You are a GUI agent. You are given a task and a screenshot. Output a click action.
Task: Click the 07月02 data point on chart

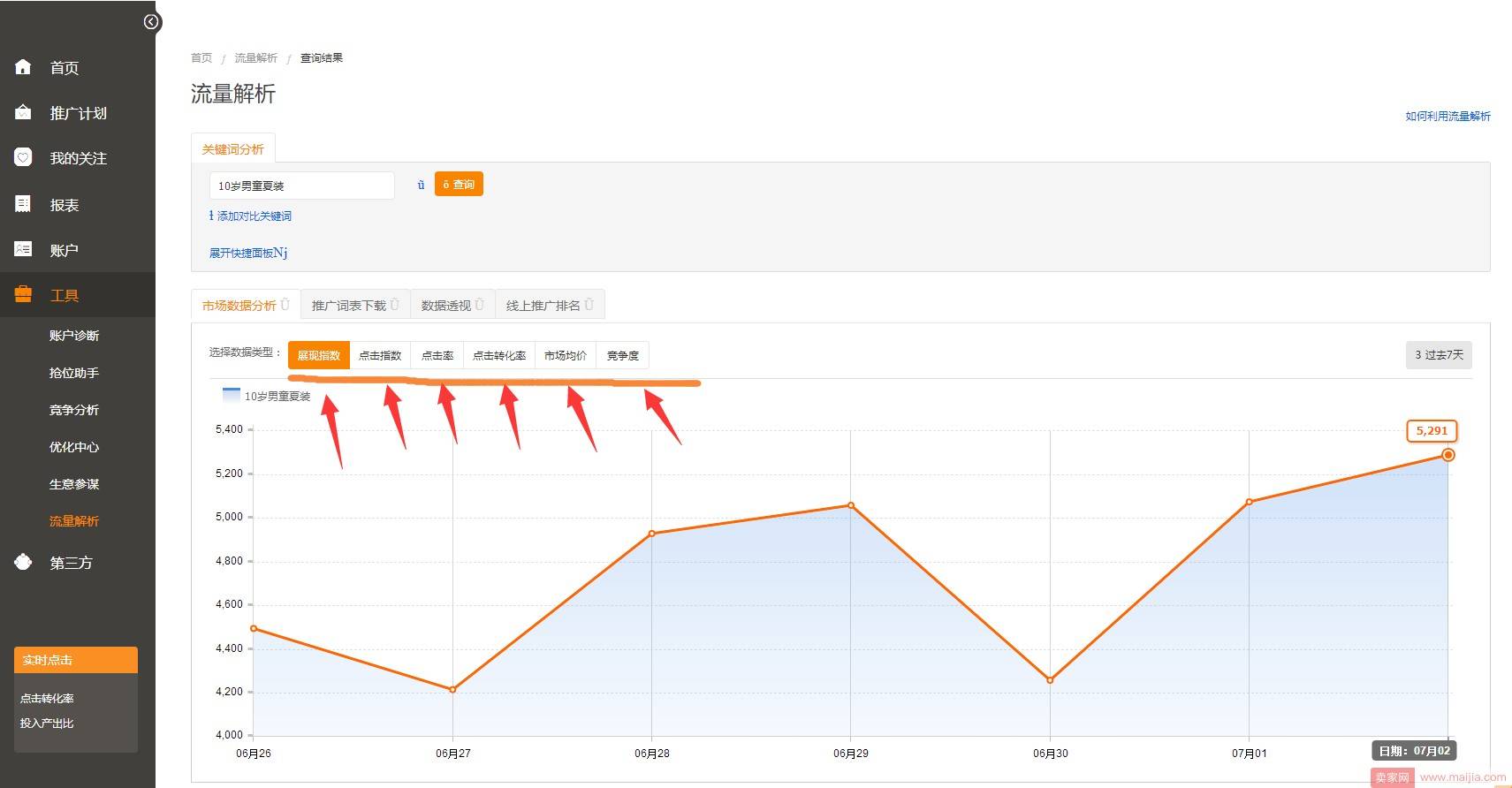point(1447,455)
